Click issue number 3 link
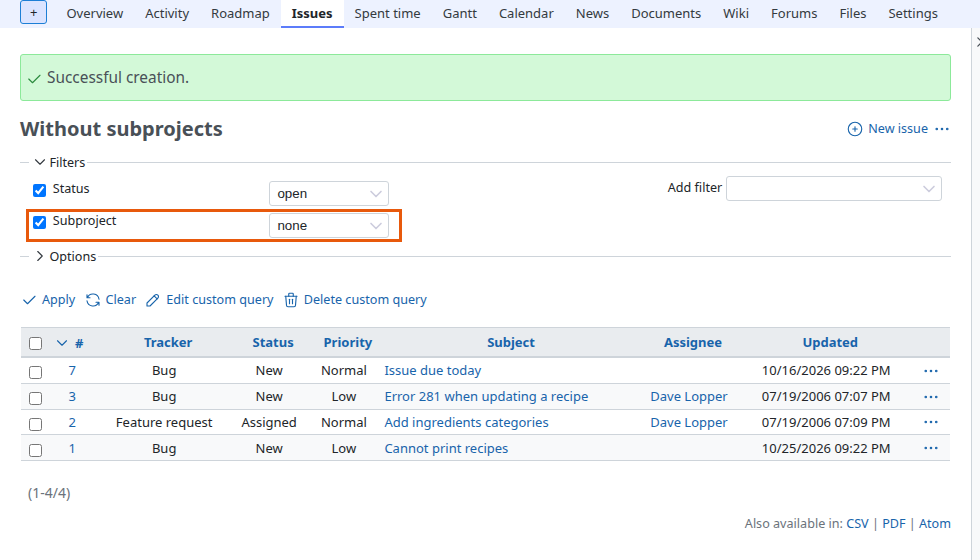 click(72, 397)
